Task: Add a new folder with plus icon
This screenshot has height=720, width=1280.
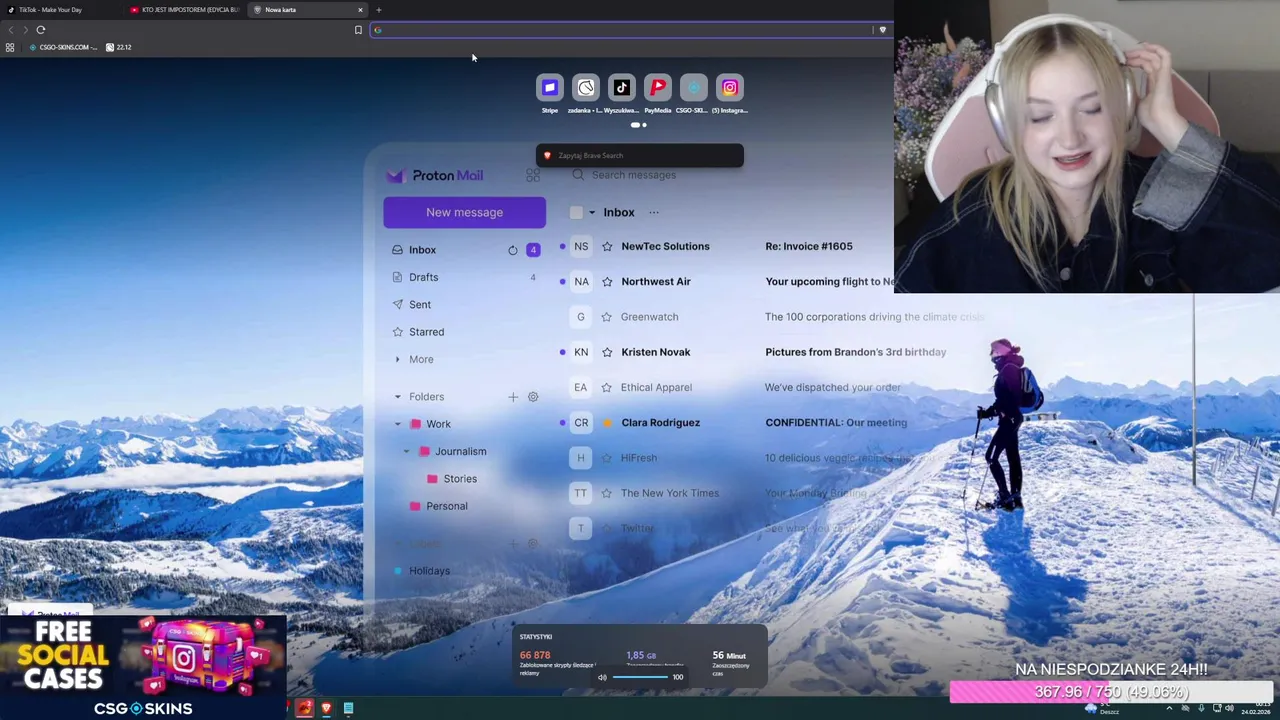Action: (513, 397)
